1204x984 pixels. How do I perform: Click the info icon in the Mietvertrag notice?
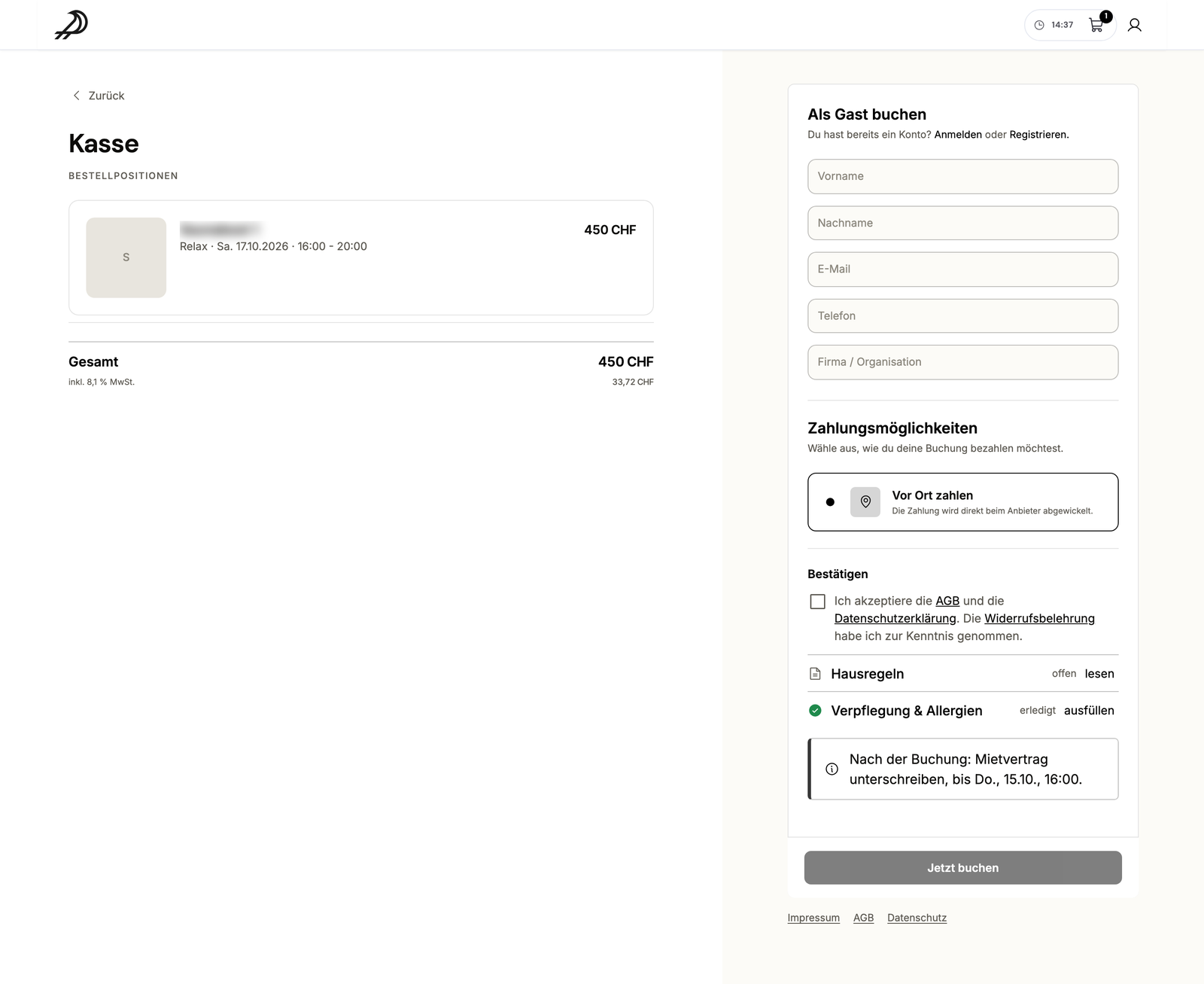[x=832, y=769]
